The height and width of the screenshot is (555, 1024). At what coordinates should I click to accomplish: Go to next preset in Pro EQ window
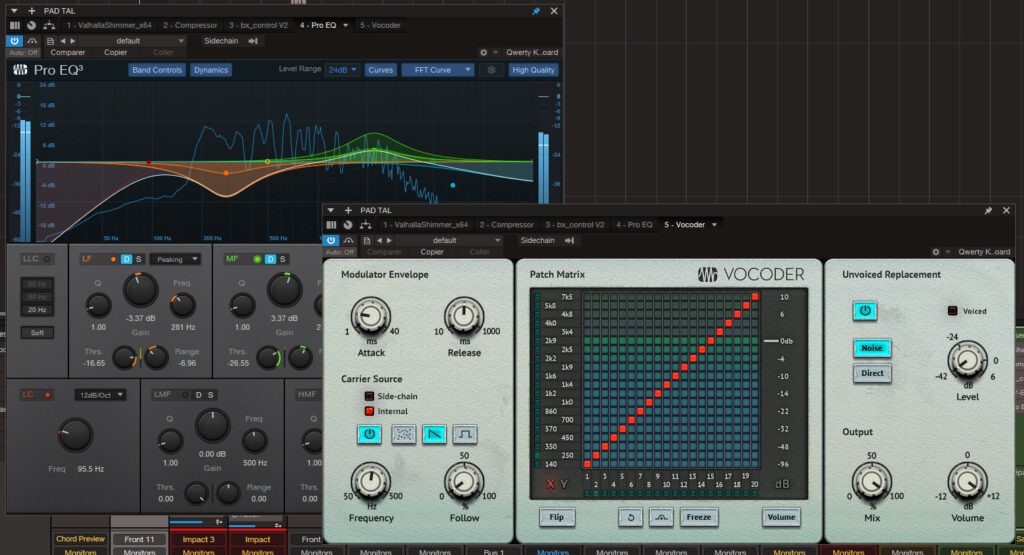(72, 40)
